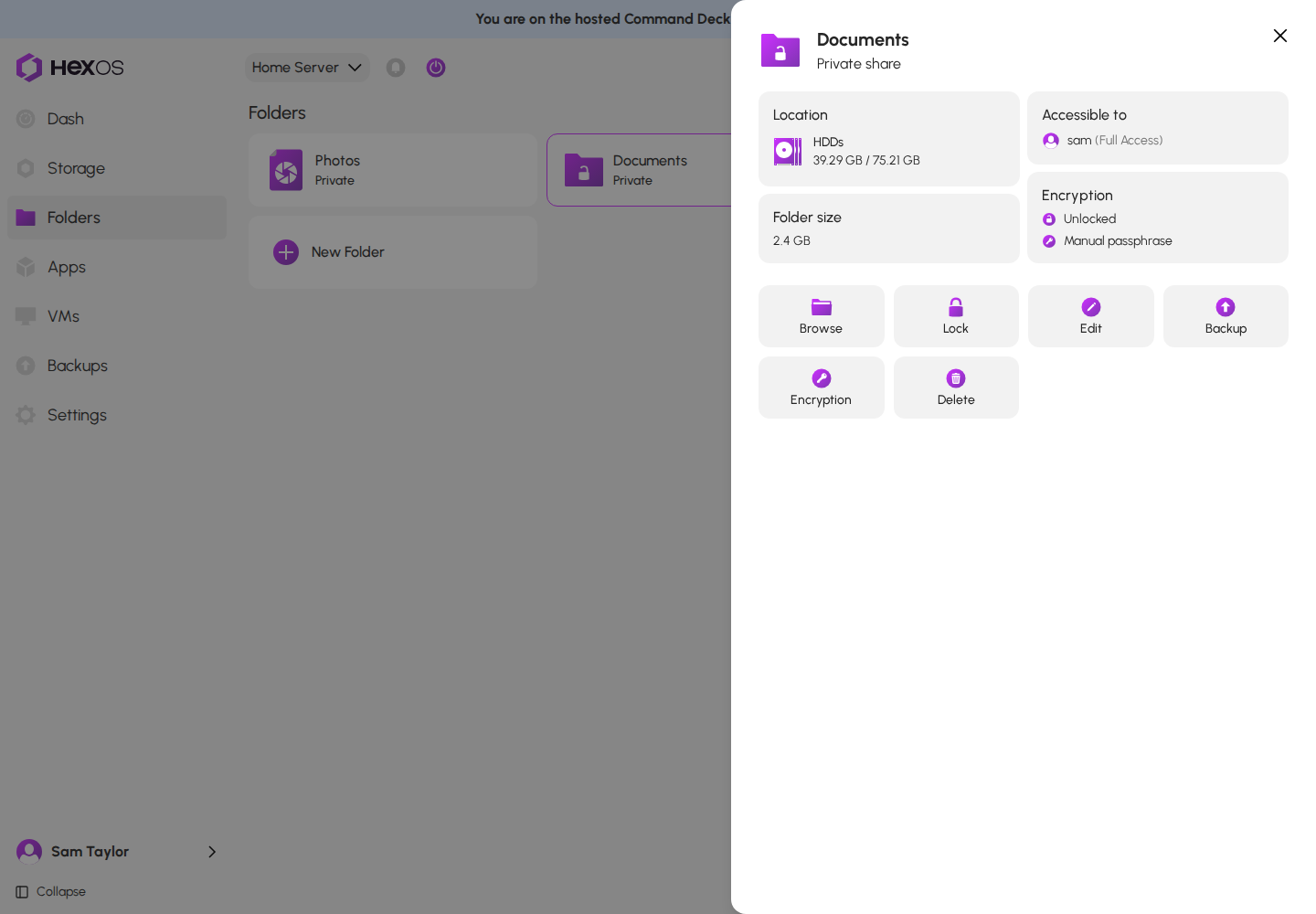Click the Location card
Screen dimensions: 1316x914
889,139
